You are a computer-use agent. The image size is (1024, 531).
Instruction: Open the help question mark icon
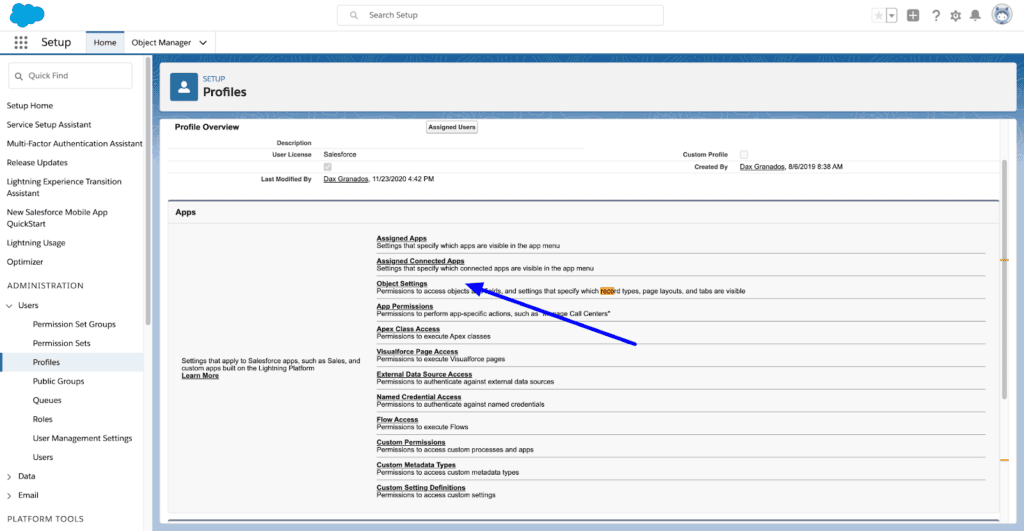936,15
